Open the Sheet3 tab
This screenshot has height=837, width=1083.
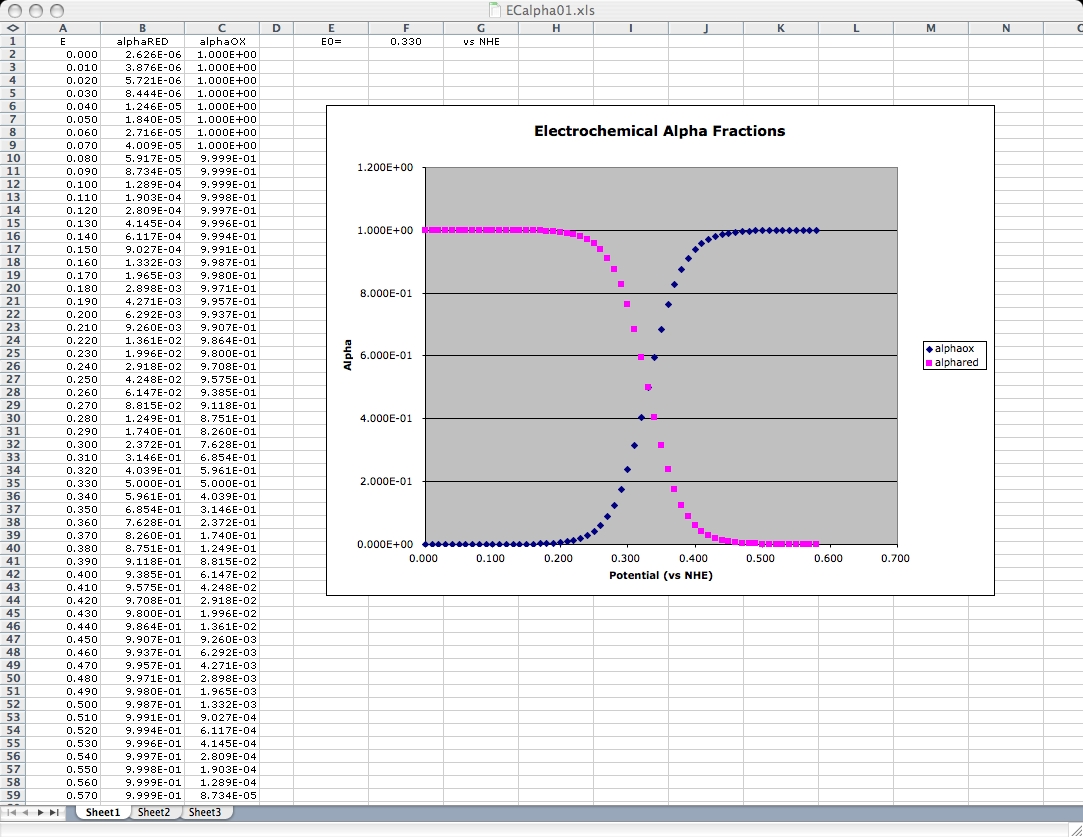coord(205,813)
